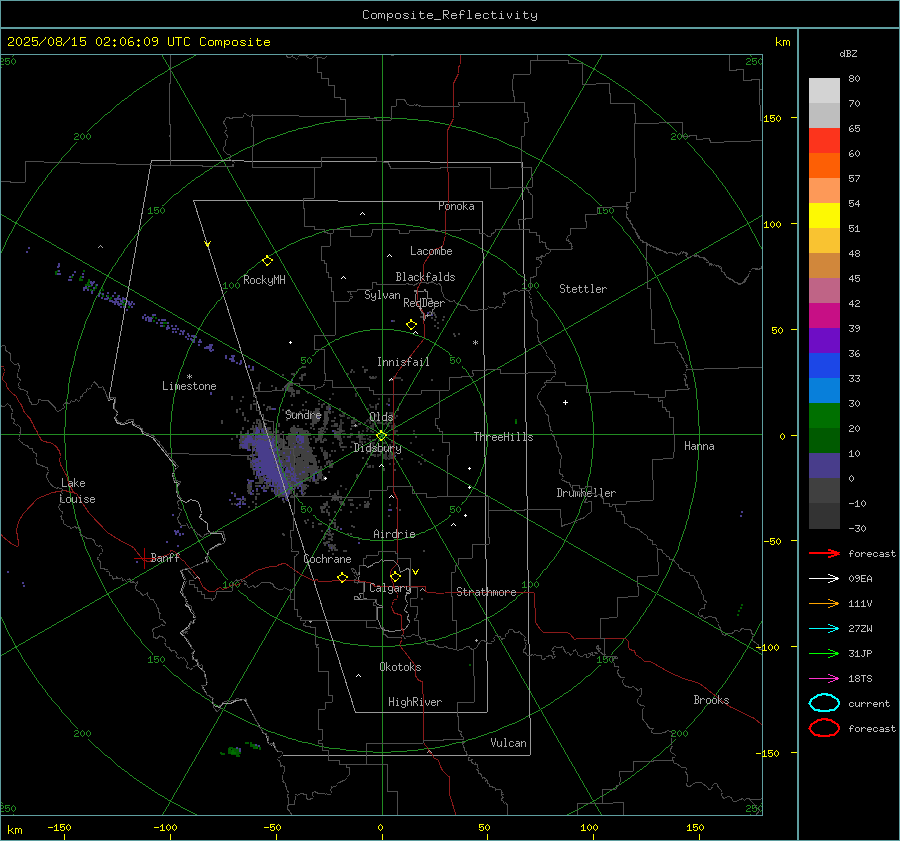
Task: Click the cyan current ellipse legend icon
Action: click(x=824, y=703)
